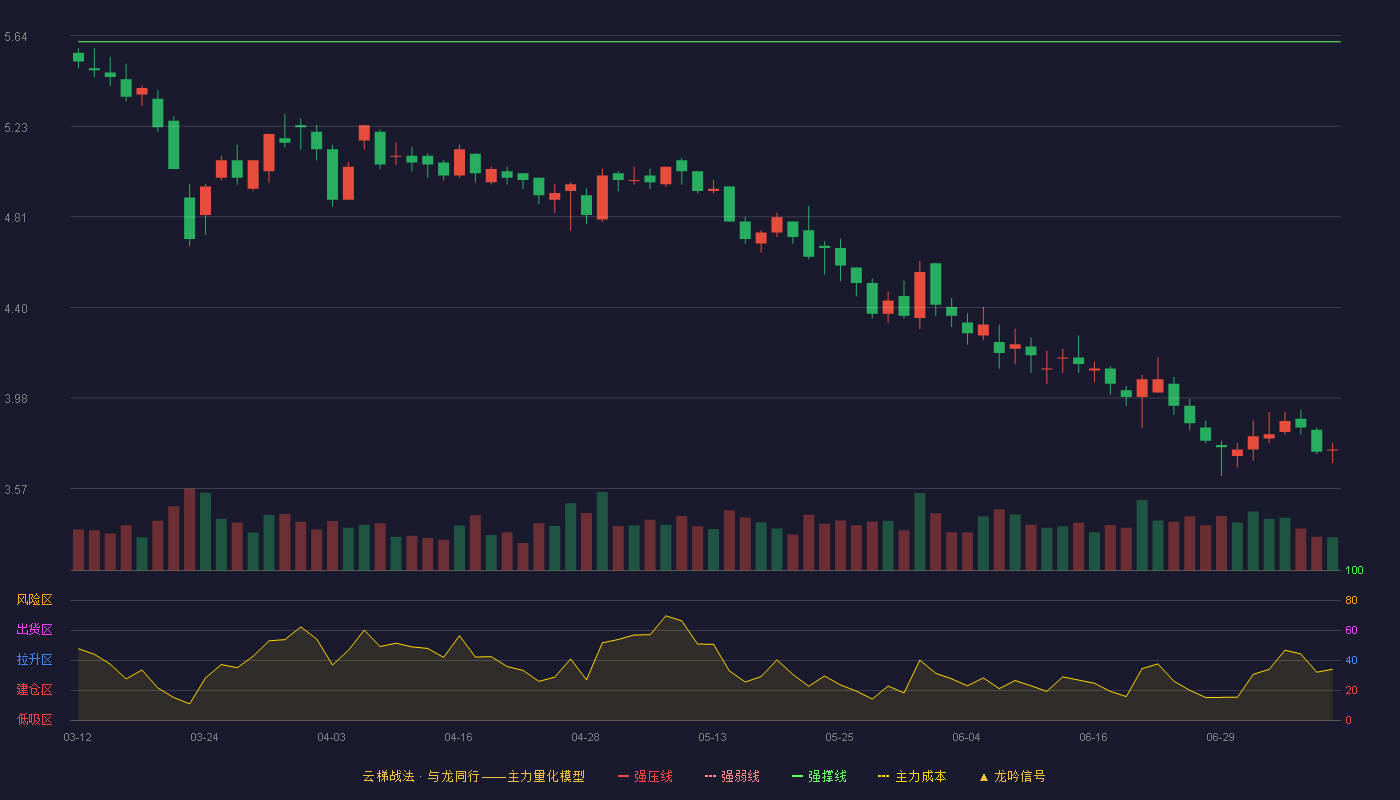Click the green 100 indicator scale value

pyautogui.click(x=1354, y=571)
